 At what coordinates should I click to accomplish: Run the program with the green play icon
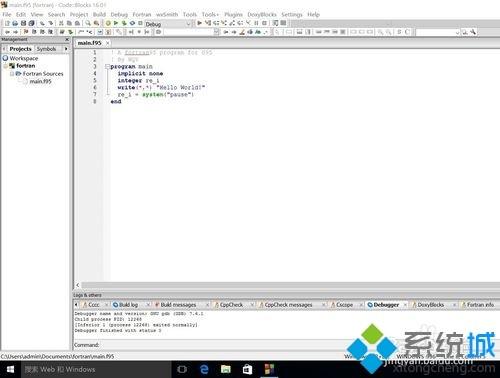pos(116,23)
